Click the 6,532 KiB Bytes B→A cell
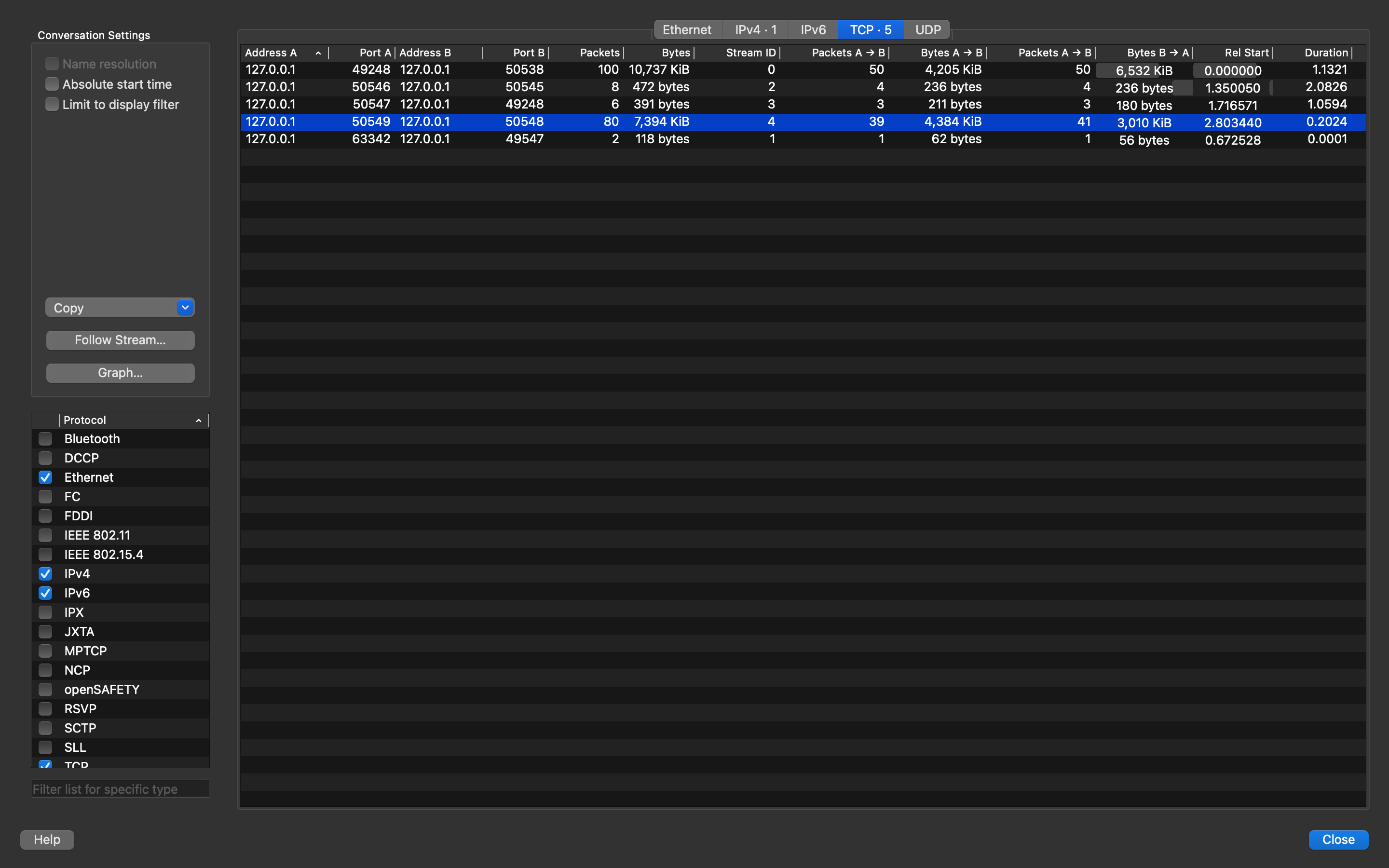 1144,70
